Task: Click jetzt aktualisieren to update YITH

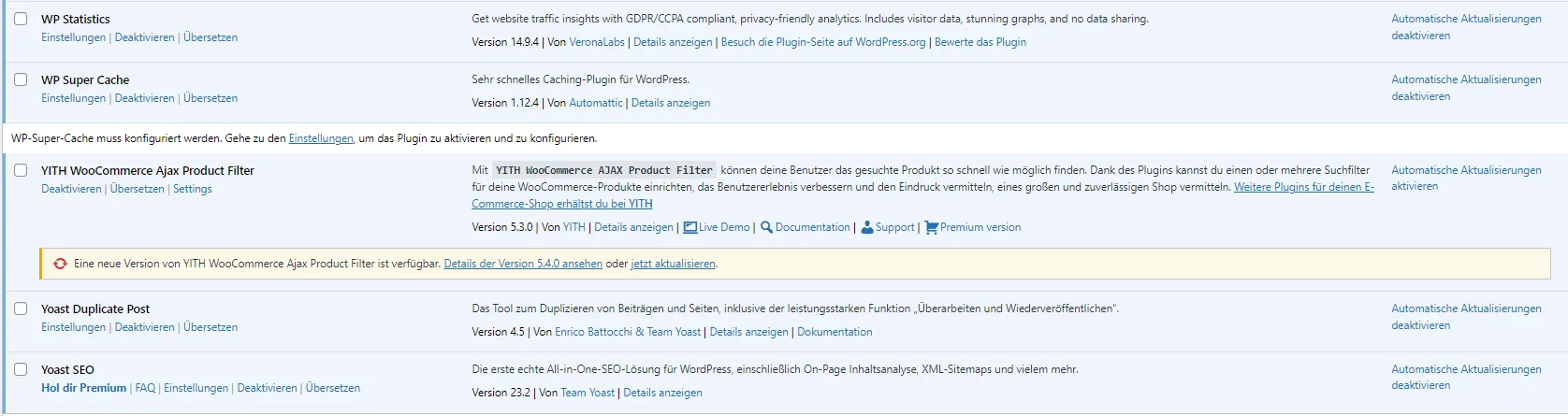Action: (673, 264)
